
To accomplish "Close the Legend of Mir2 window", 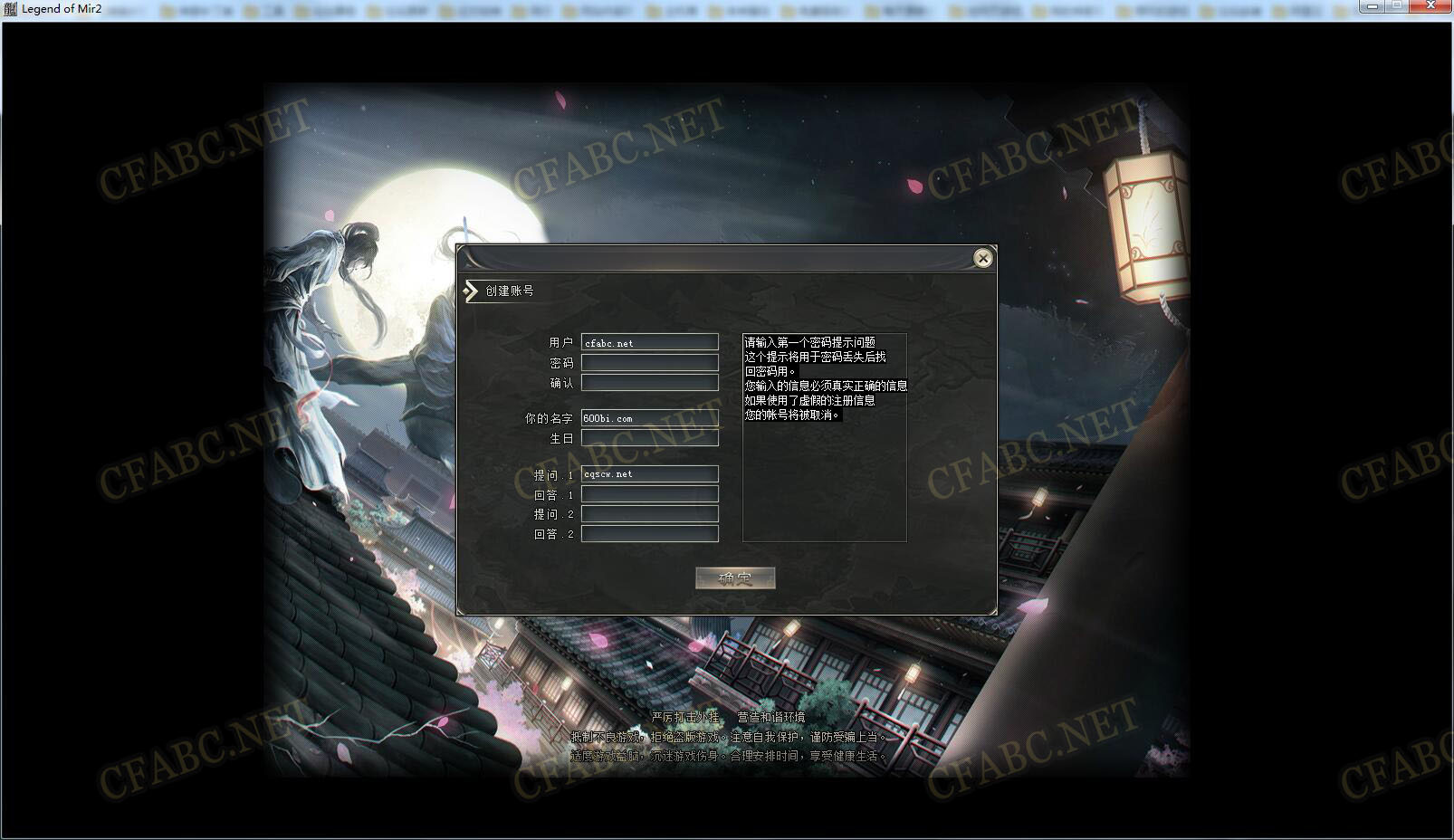I will tap(1432, 6).
